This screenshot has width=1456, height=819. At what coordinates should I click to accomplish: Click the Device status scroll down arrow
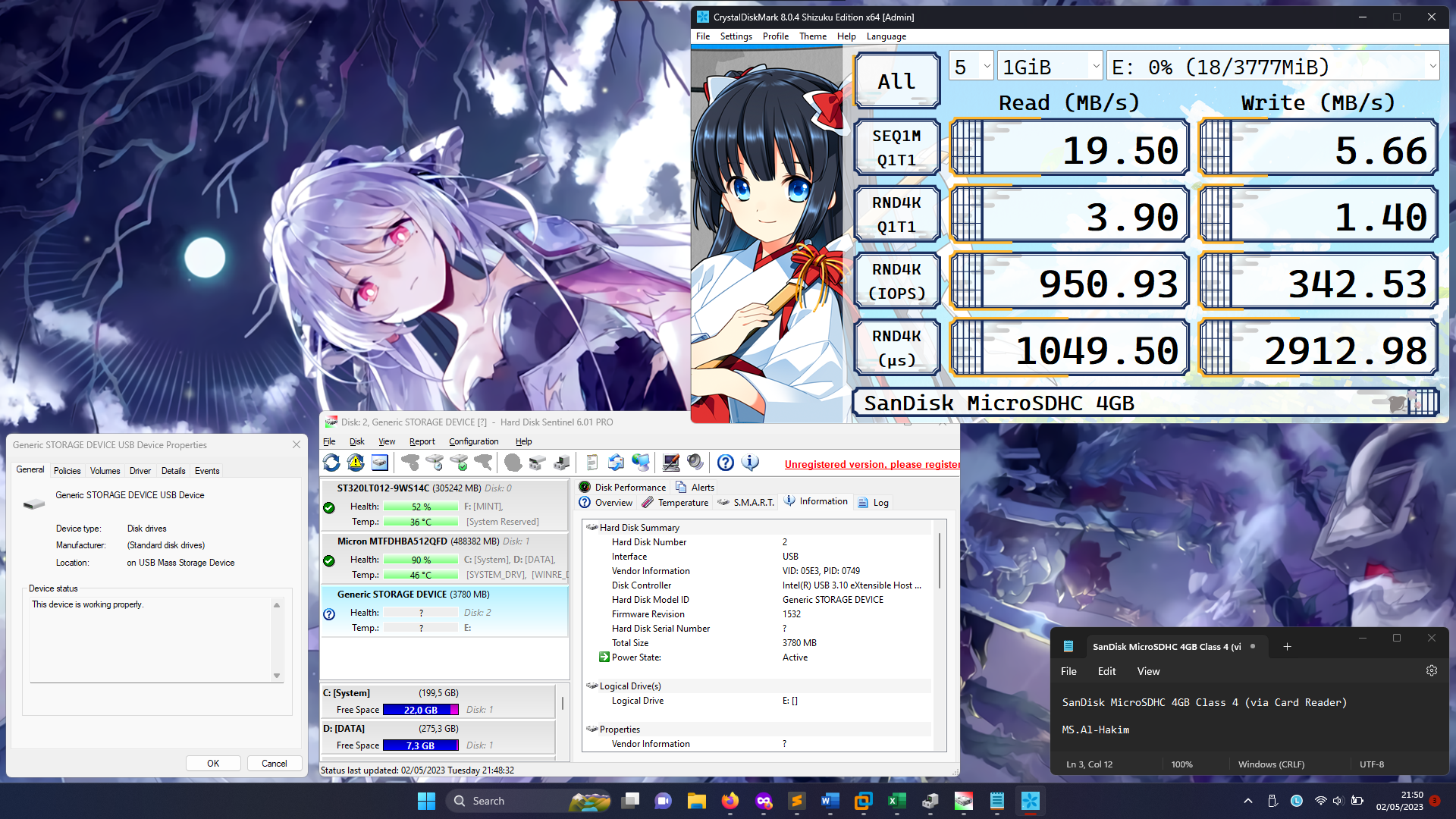(x=277, y=676)
